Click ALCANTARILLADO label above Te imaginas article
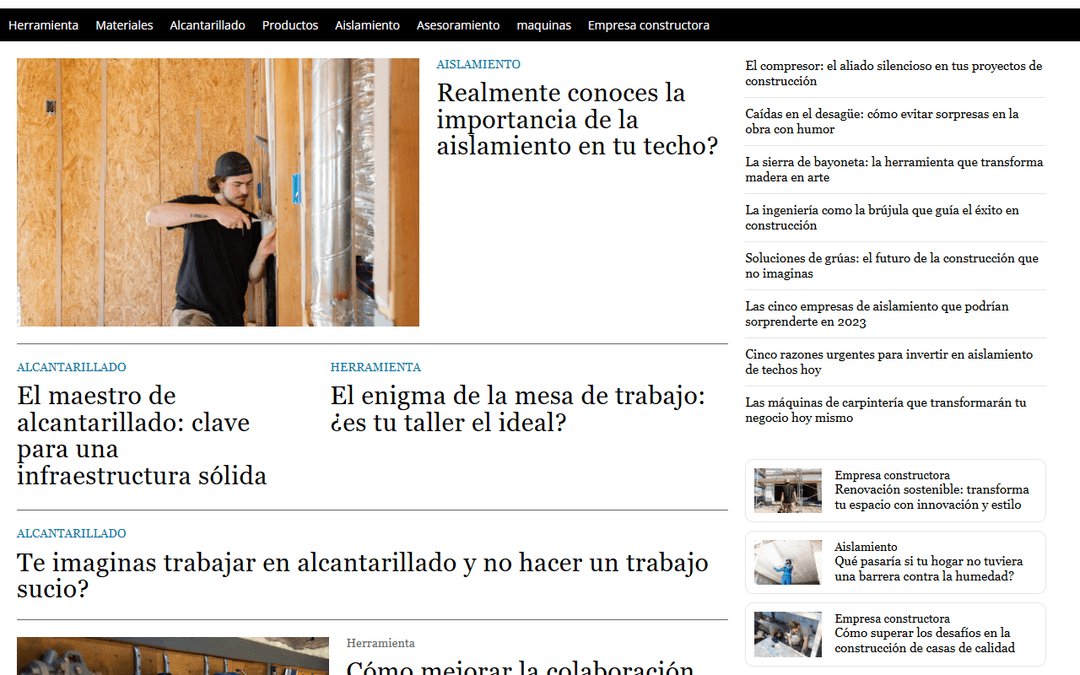This screenshot has width=1080, height=675. point(72,533)
